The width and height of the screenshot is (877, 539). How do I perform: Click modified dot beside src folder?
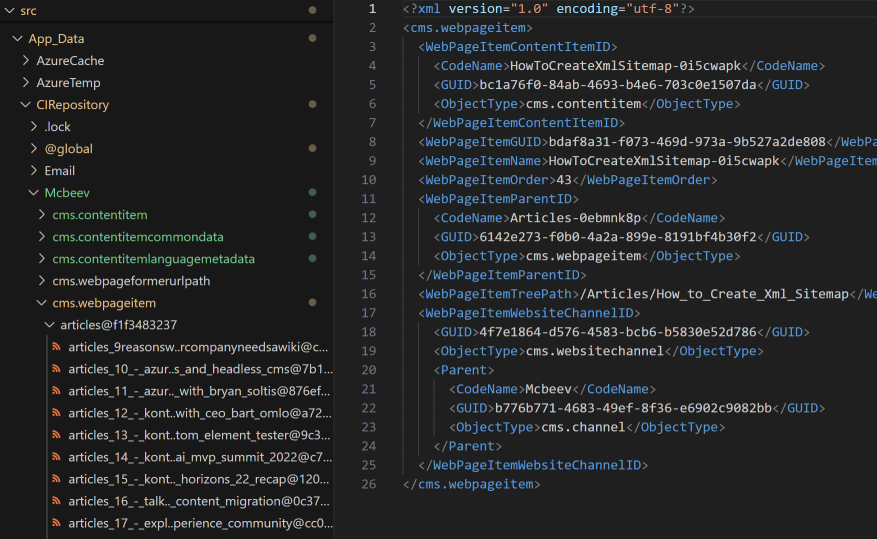pyautogui.click(x=313, y=10)
